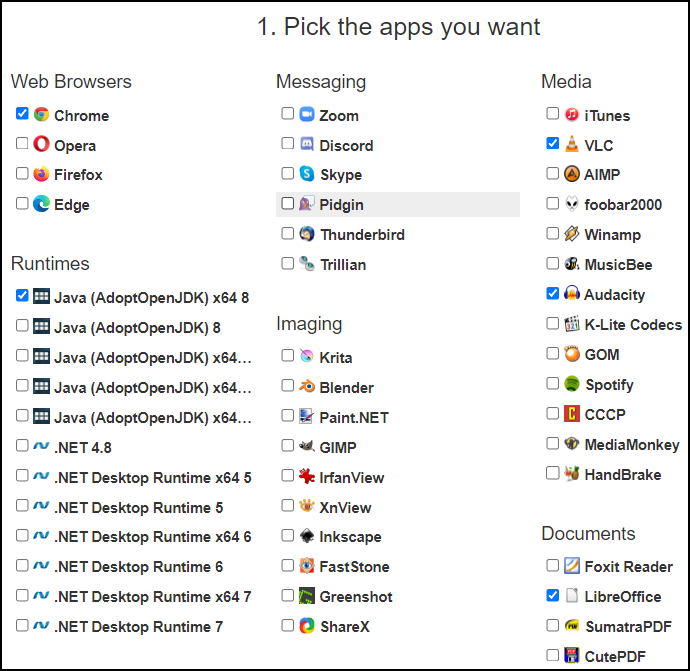The height and width of the screenshot is (671, 690).
Task: Uncheck the Chrome checkbox
Action: coord(22,114)
